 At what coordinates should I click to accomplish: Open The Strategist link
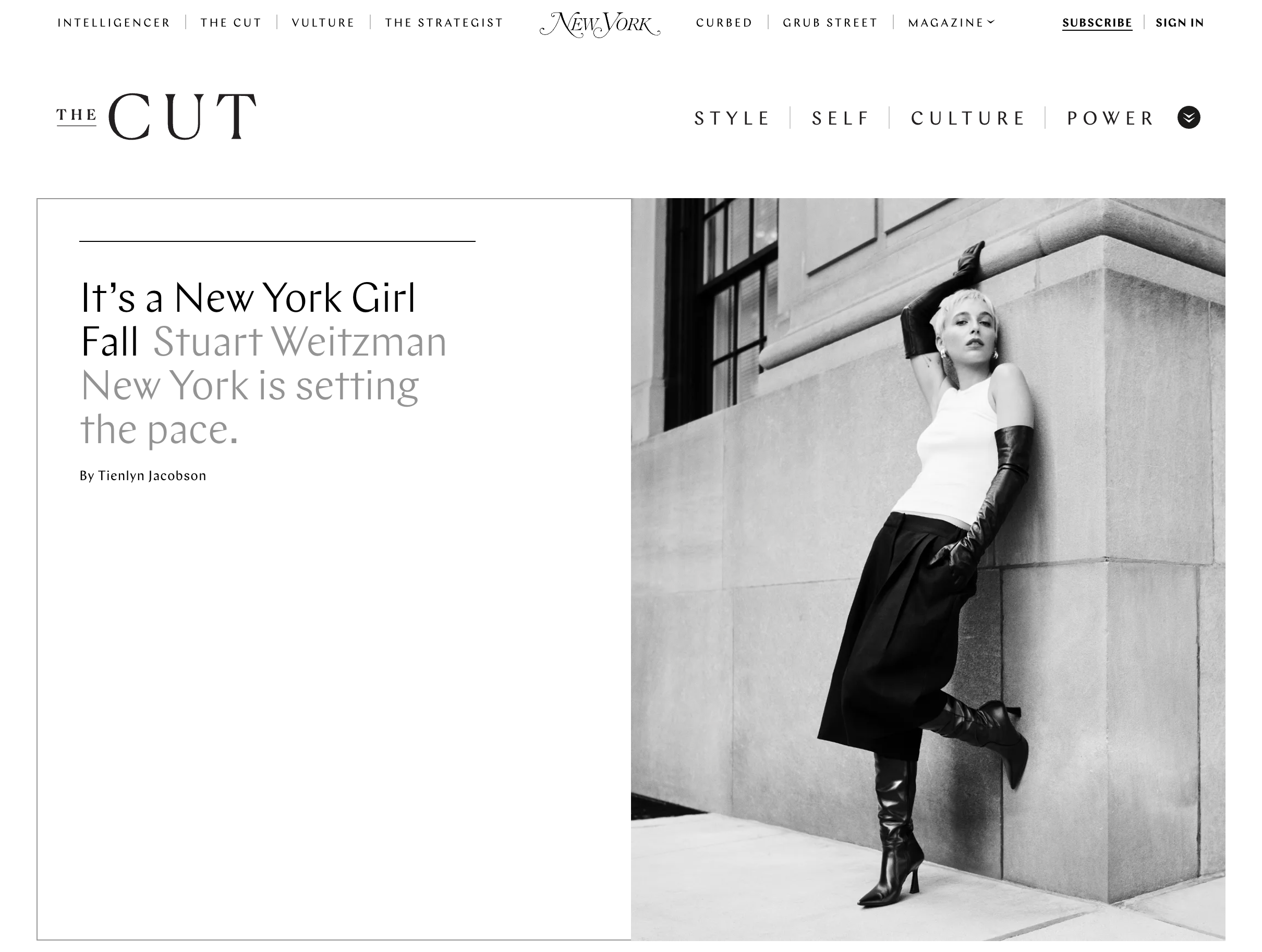tap(444, 23)
